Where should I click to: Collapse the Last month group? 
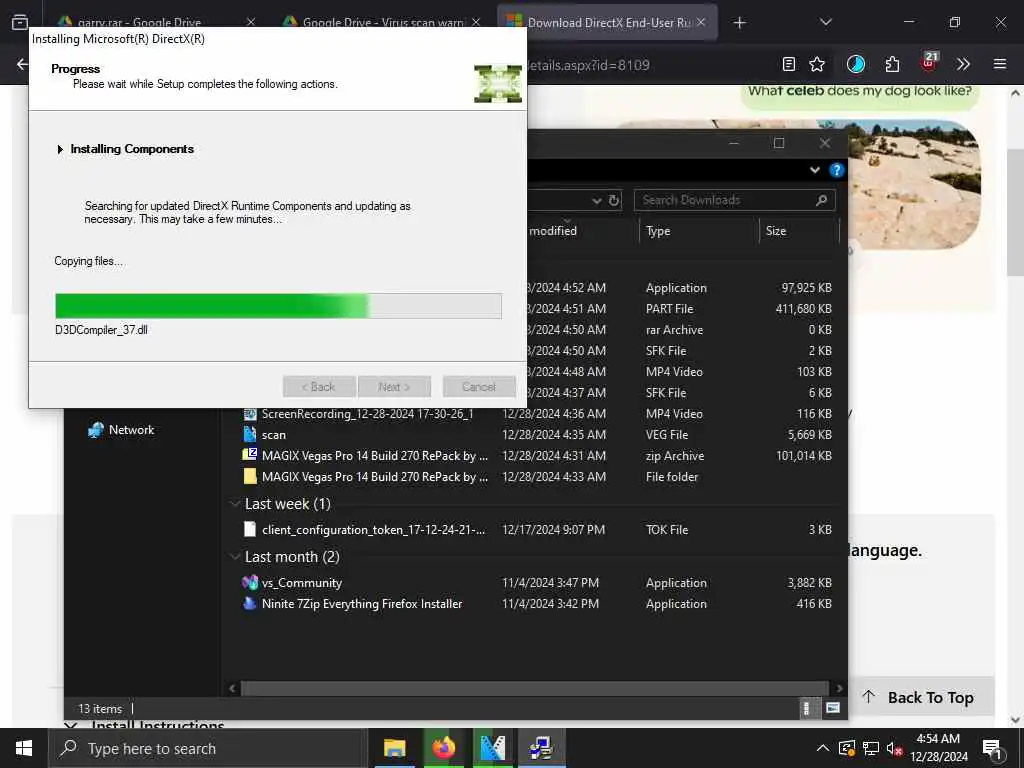click(x=234, y=556)
